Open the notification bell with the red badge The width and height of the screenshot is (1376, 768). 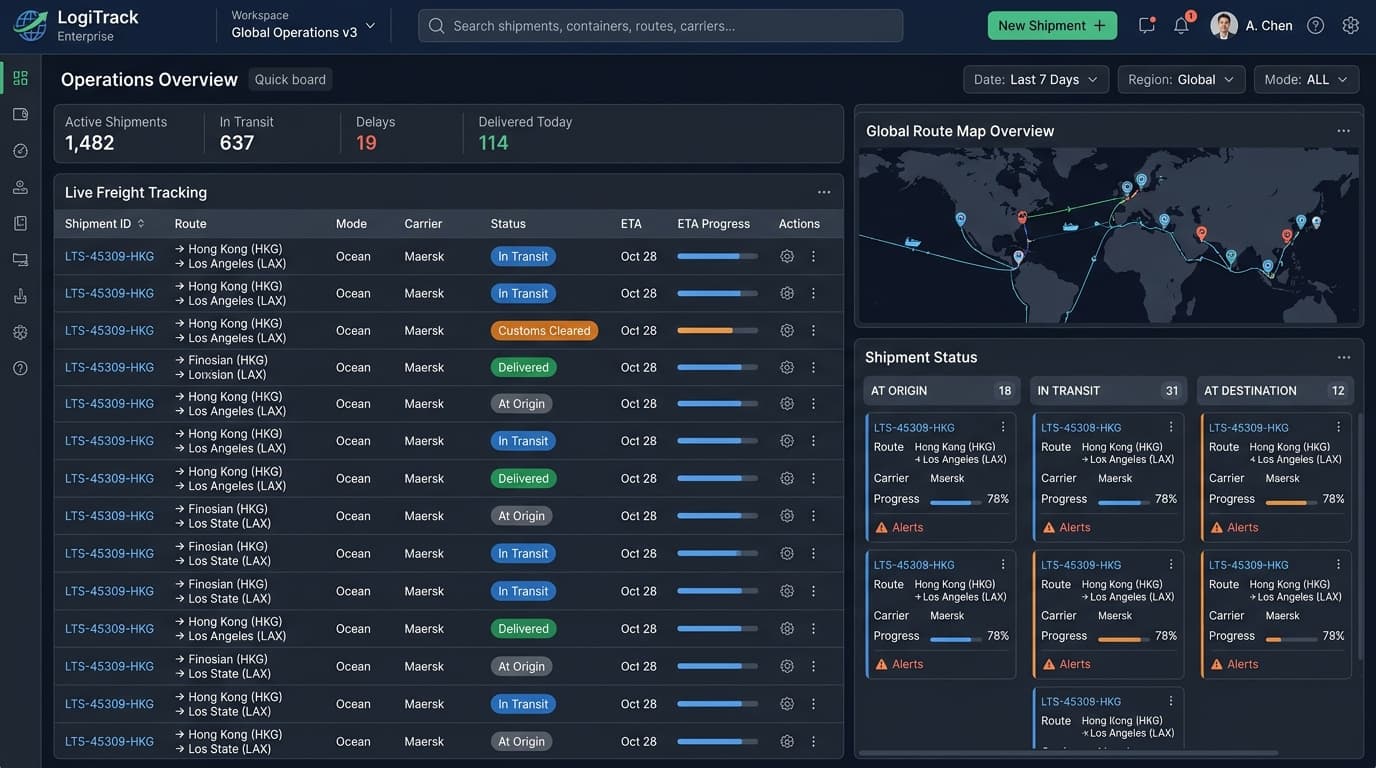[1182, 25]
